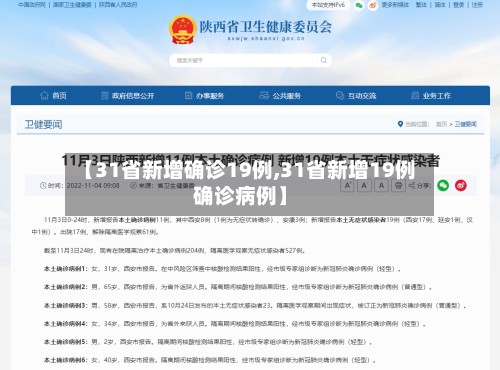Click the paragraph starting 截至11月3日24时
500x370 pixels.
pos(175,250)
